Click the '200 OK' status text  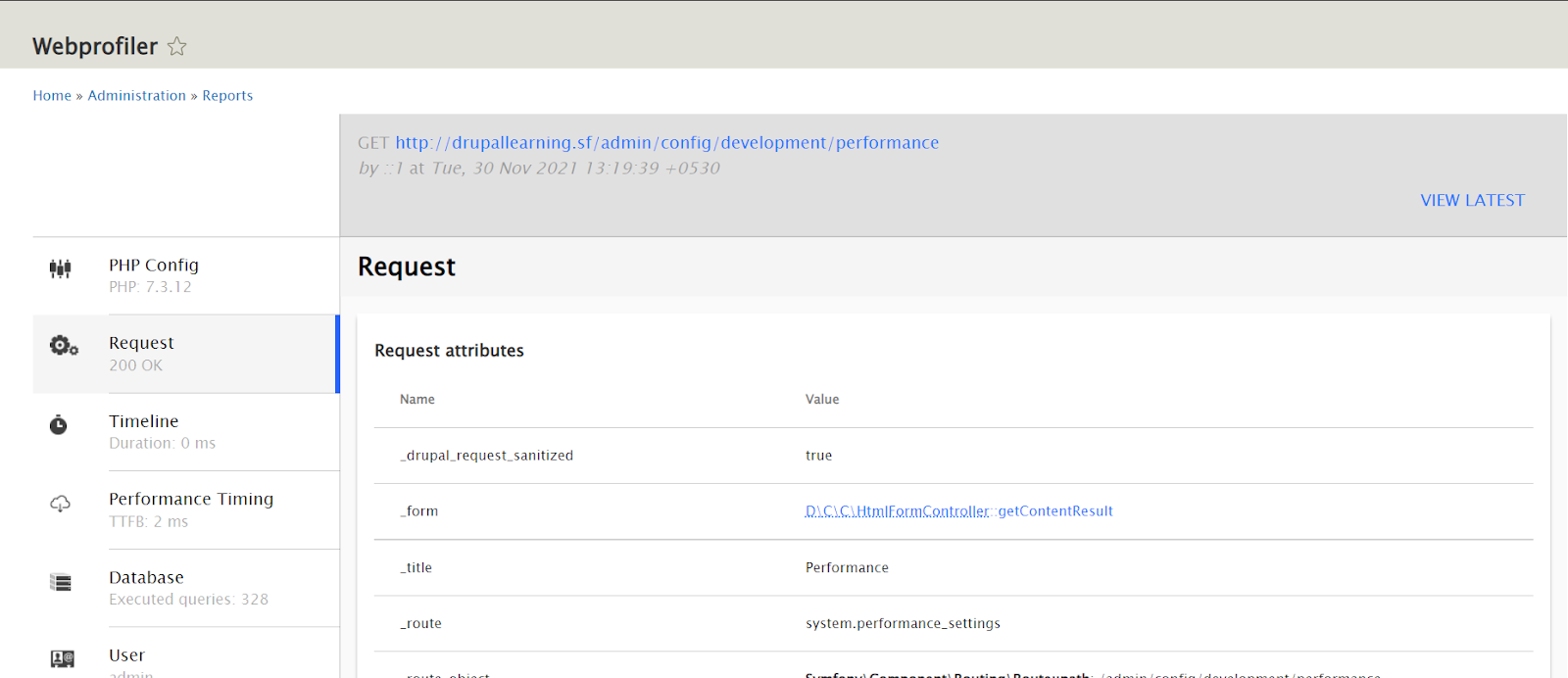[x=136, y=365]
